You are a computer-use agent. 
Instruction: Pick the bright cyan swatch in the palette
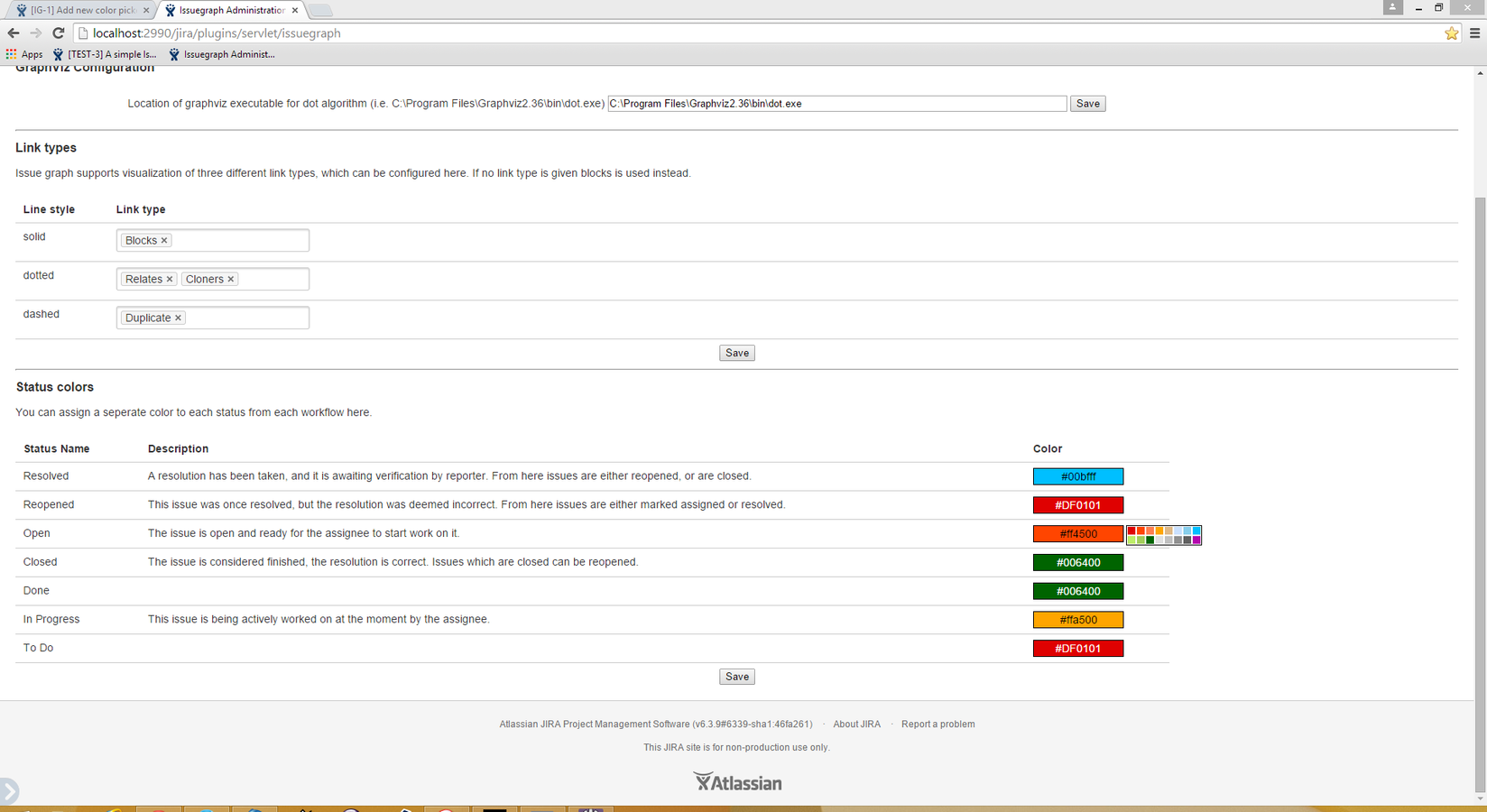click(1196, 531)
